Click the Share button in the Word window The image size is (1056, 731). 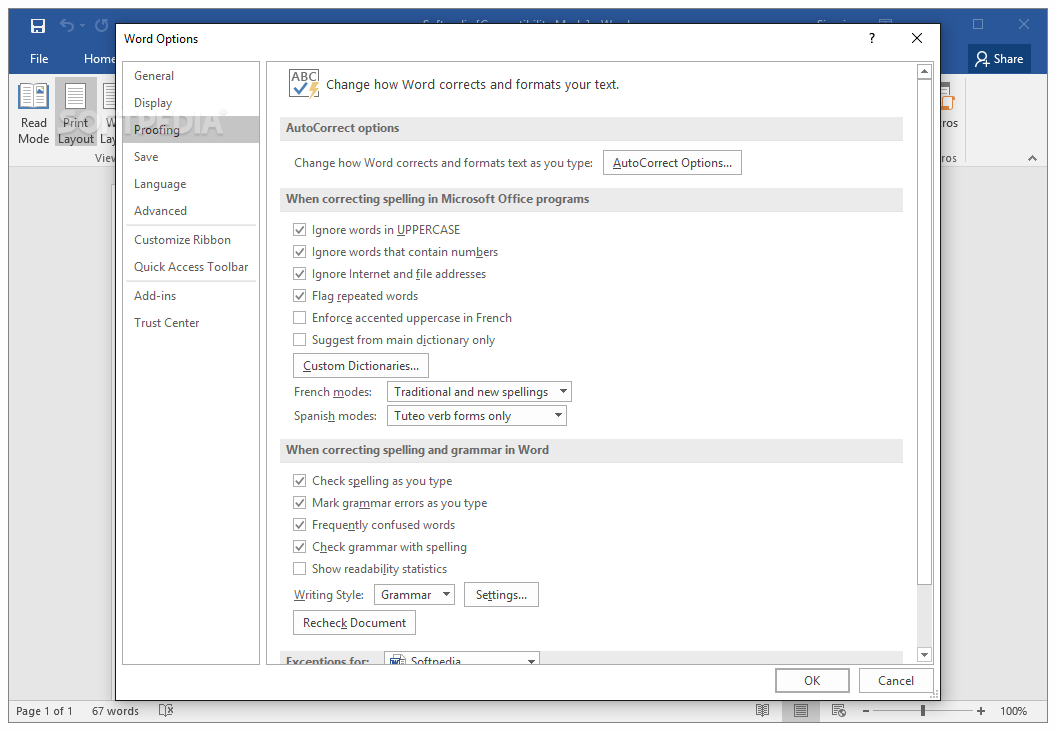click(x=999, y=59)
